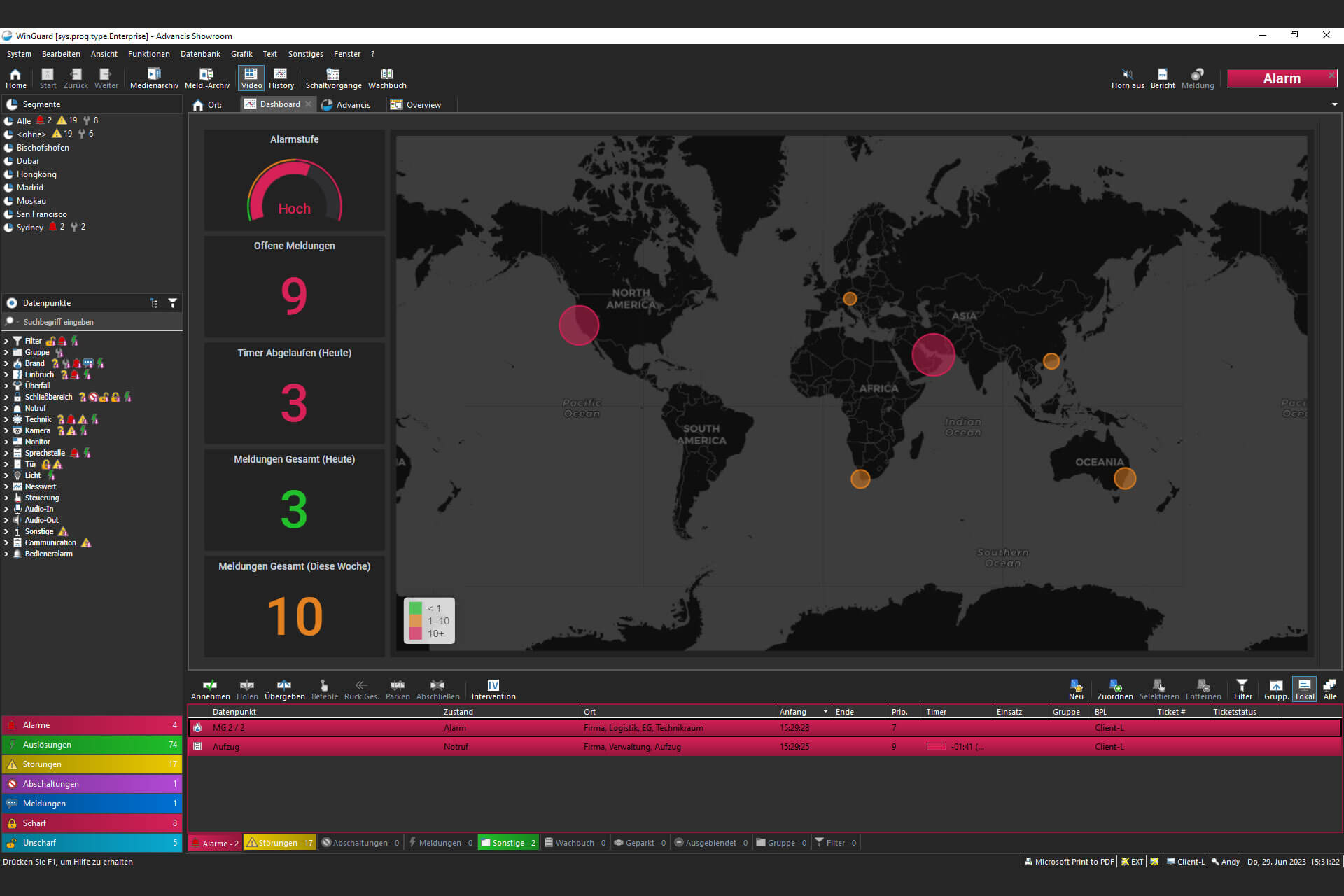Click the Scharf category bar
This screenshot has height=896, width=1344.
[92, 823]
